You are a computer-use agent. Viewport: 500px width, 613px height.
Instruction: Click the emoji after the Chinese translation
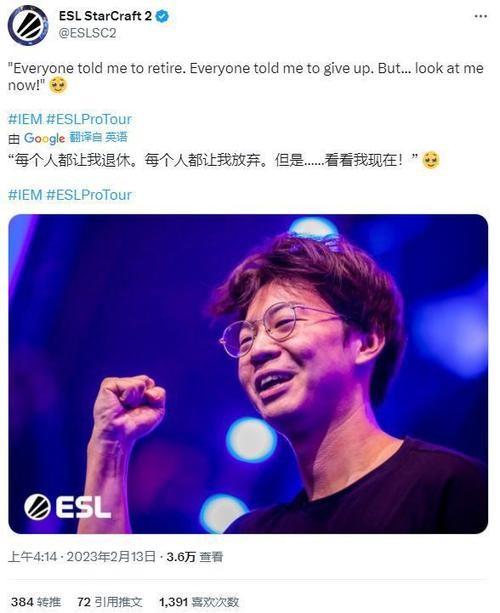tap(431, 160)
